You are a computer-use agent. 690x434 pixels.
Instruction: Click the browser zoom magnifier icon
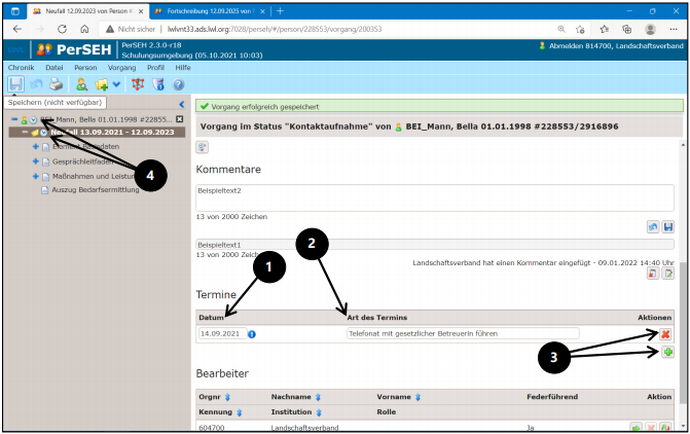pos(561,29)
